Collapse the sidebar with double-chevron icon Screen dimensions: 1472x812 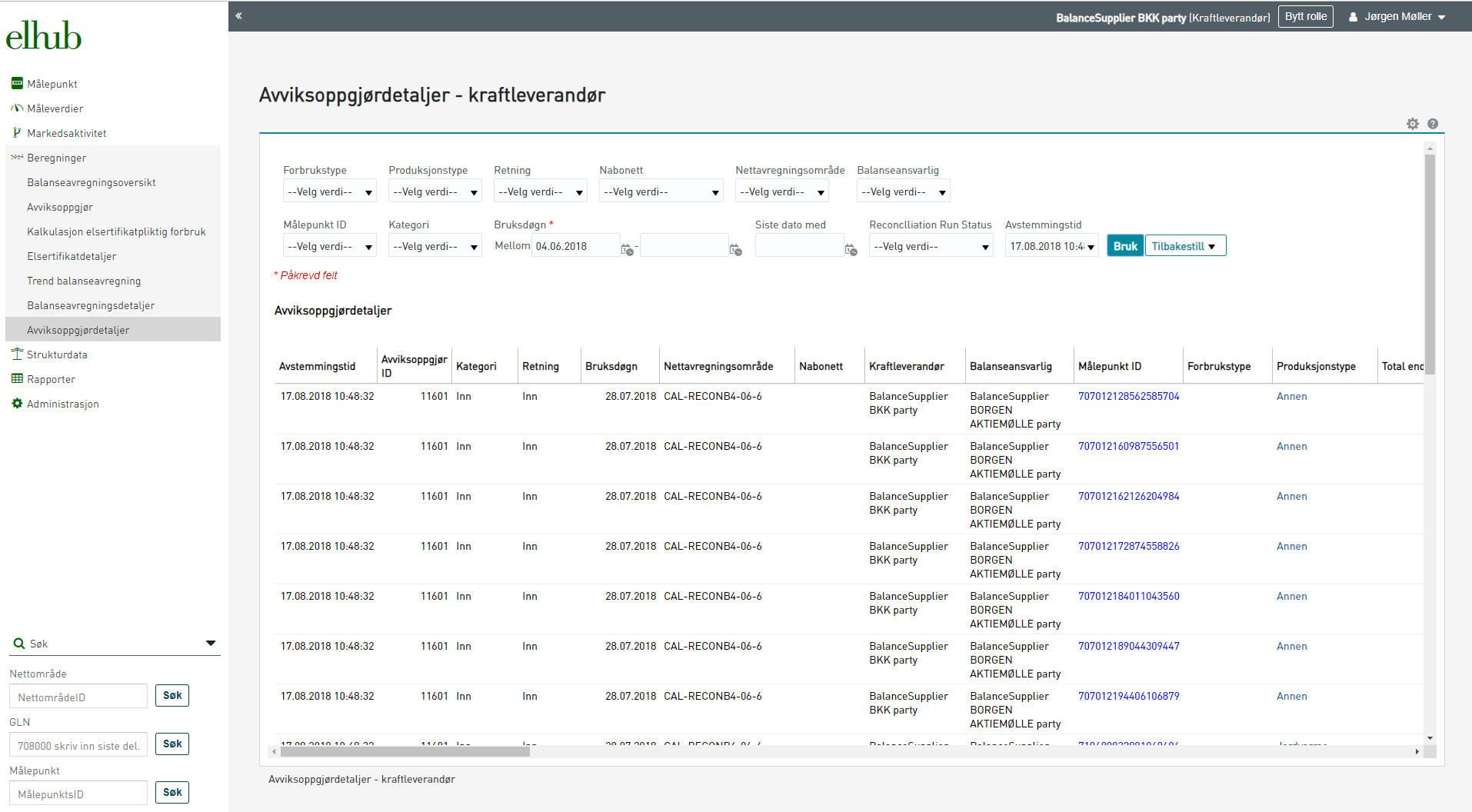(x=238, y=15)
